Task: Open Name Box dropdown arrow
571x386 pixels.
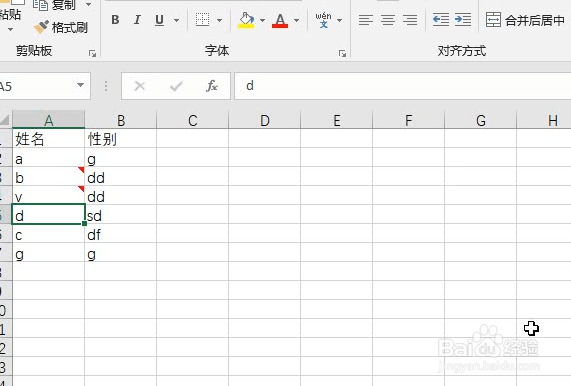Action: tap(80, 86)
